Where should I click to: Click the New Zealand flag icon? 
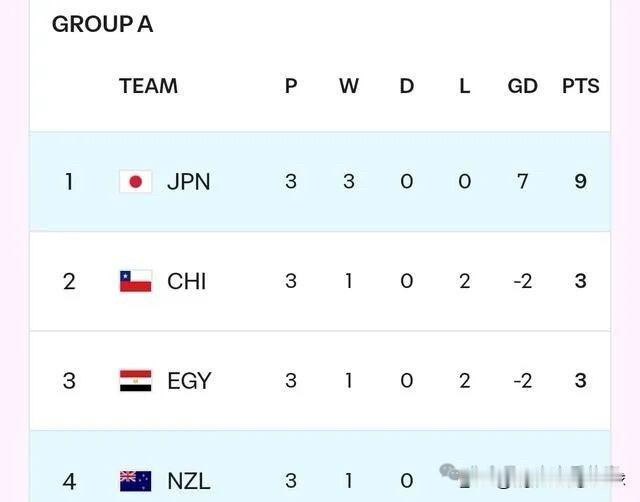coord(135,480)
